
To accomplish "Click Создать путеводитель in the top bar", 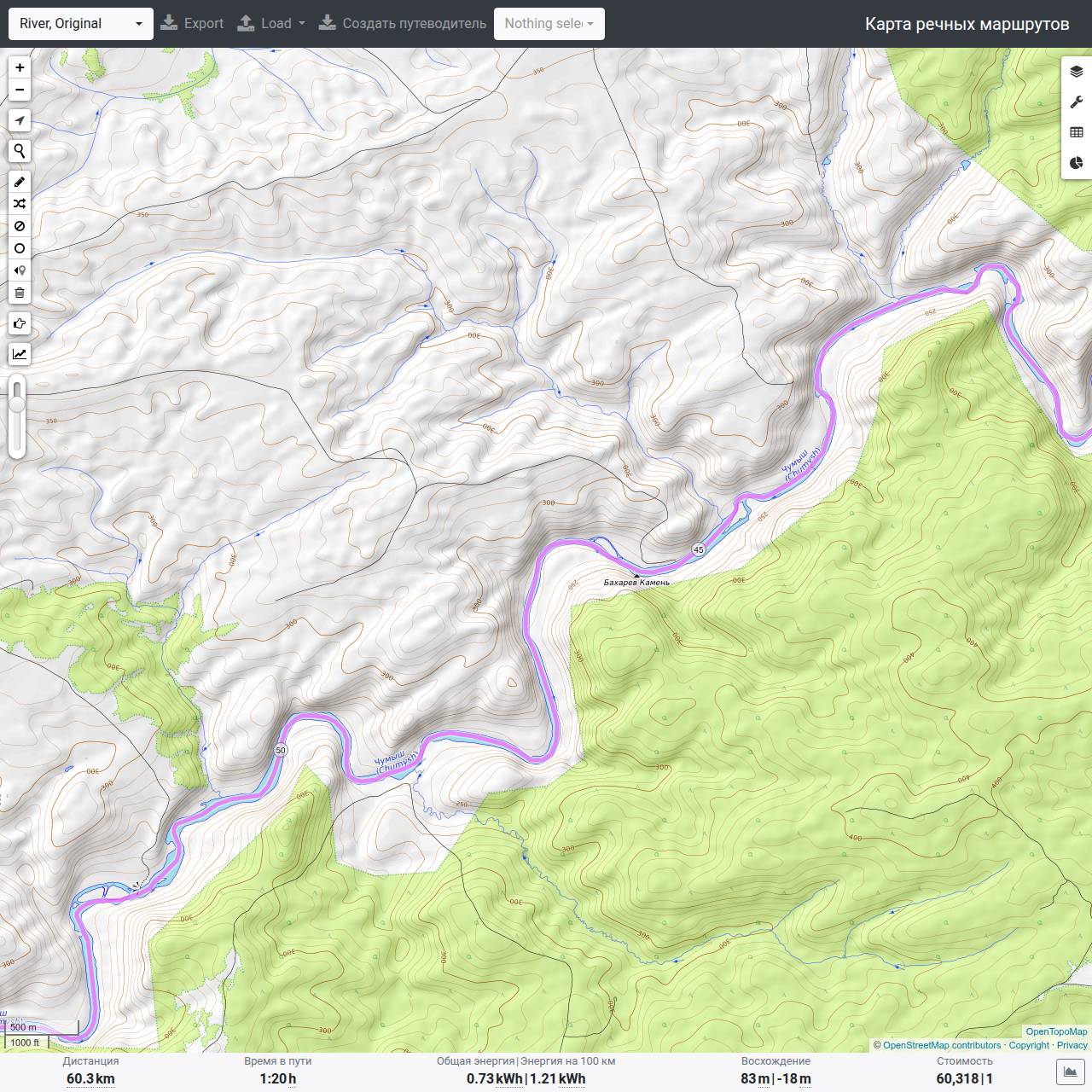I will coord(403,24).
